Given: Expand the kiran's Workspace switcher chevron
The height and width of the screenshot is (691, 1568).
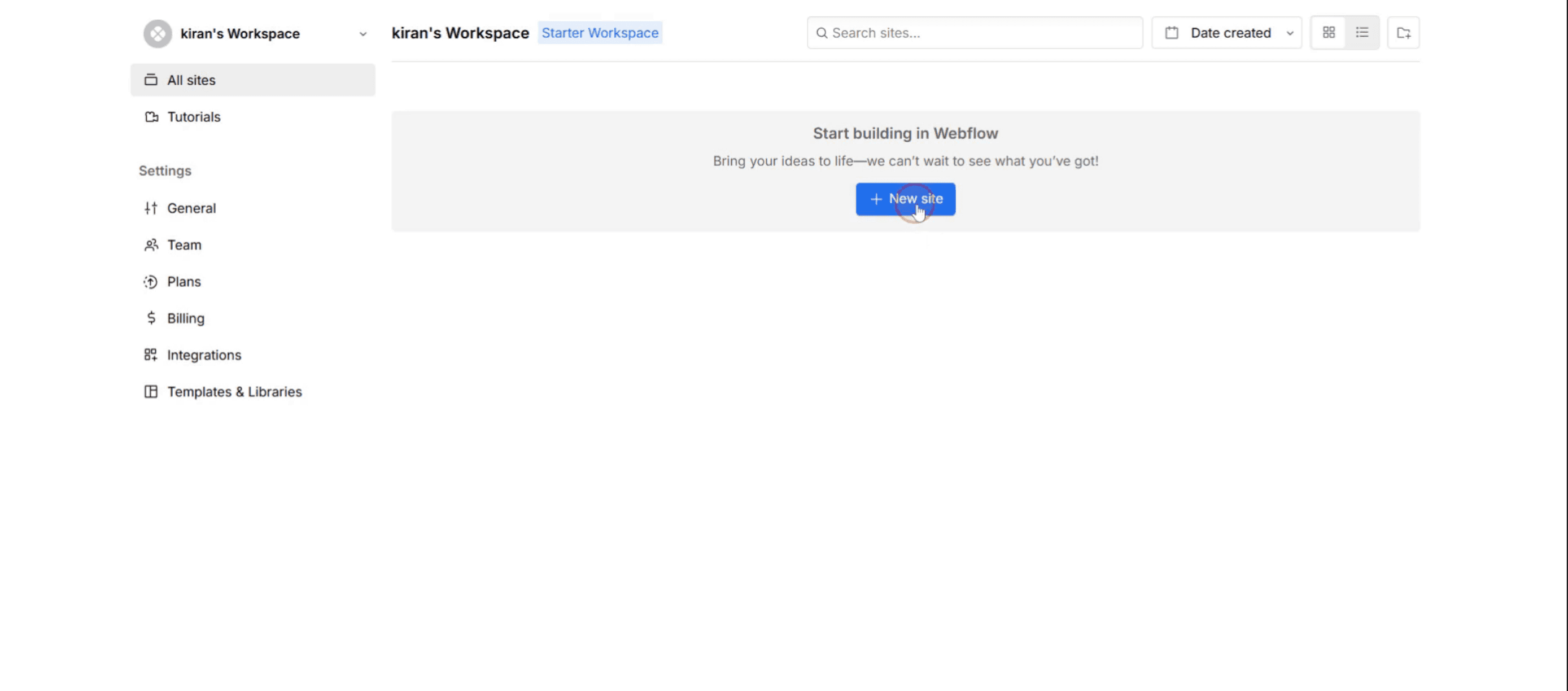Looking at the screenshot, I should coord(363,34).
